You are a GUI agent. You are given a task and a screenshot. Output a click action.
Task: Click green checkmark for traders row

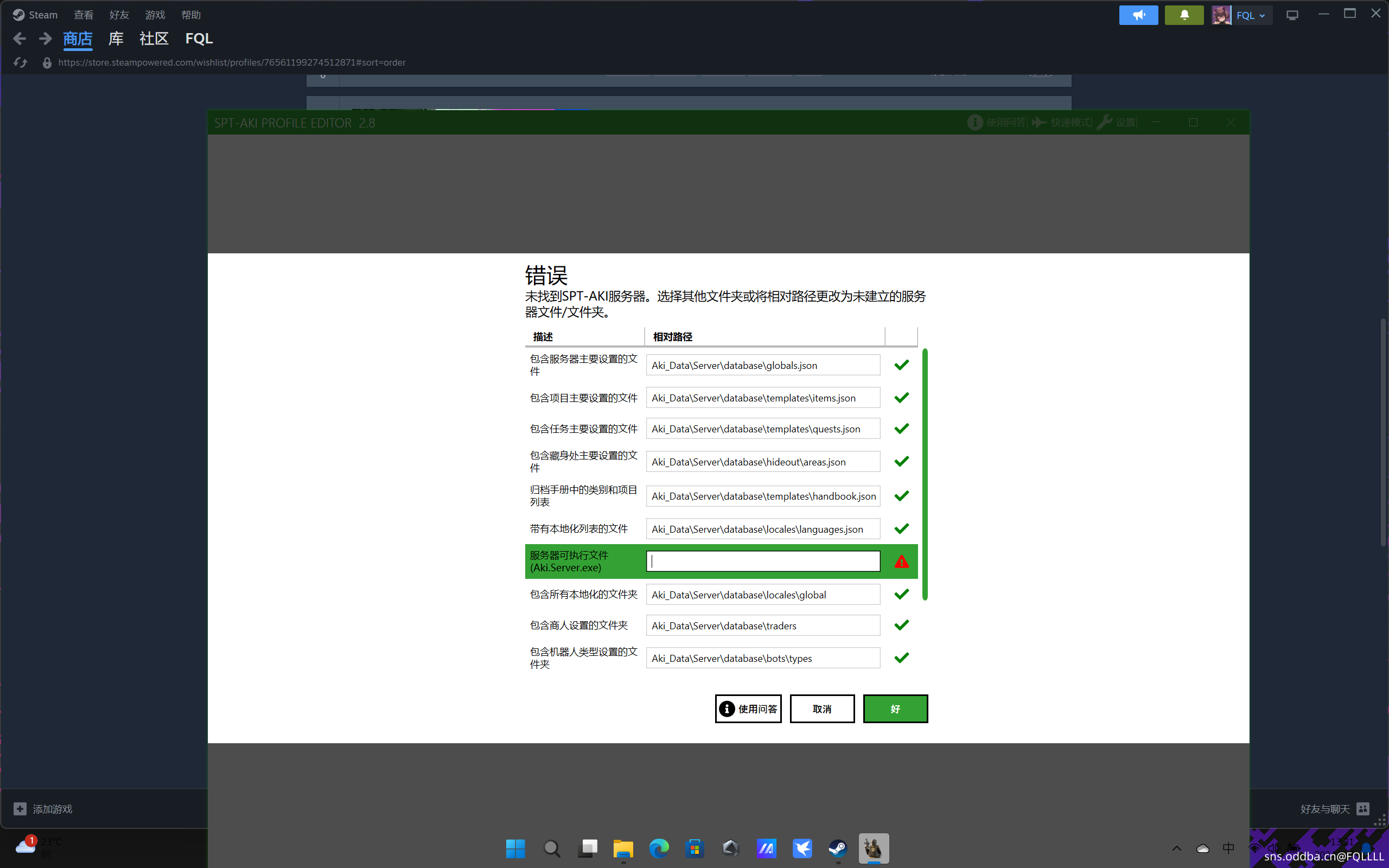pos(901,625)
